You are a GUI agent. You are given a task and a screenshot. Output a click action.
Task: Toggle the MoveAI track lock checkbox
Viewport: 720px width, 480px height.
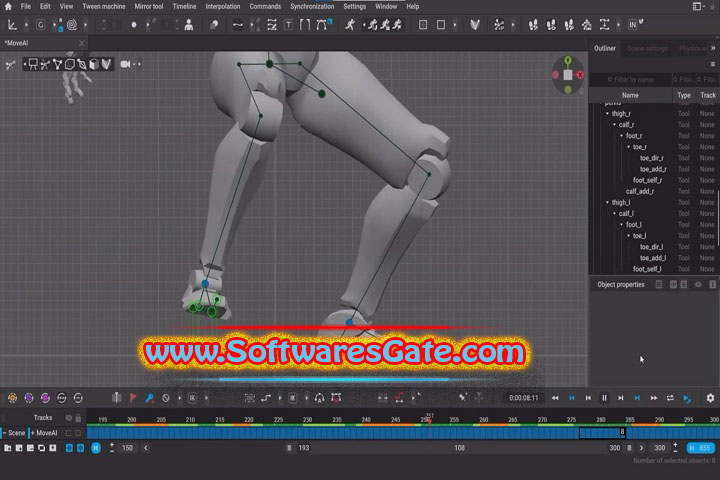78,433
